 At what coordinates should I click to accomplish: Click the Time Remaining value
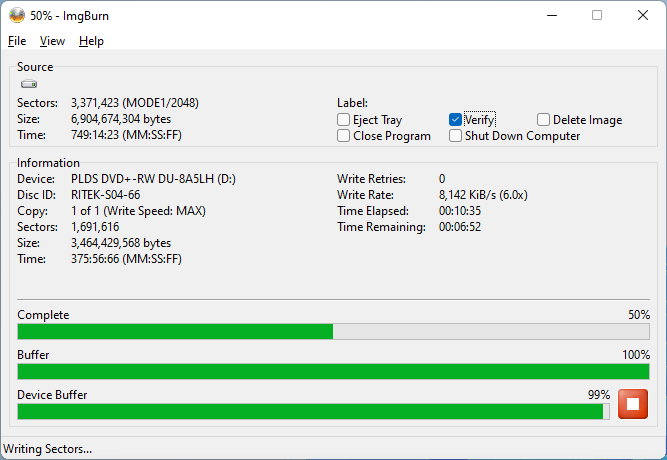point(460,227)
